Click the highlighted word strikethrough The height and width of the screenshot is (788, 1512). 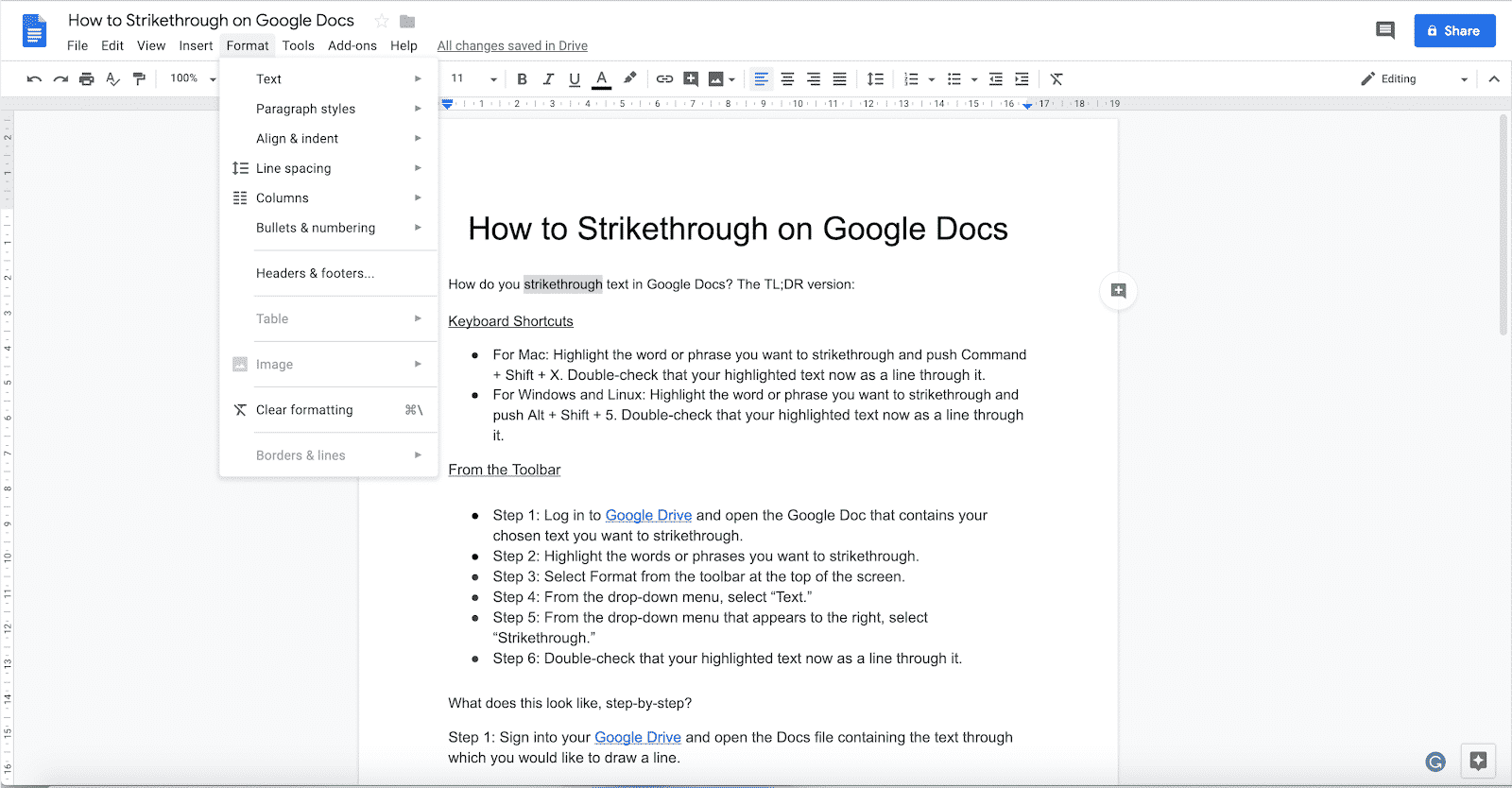point(563,284)
